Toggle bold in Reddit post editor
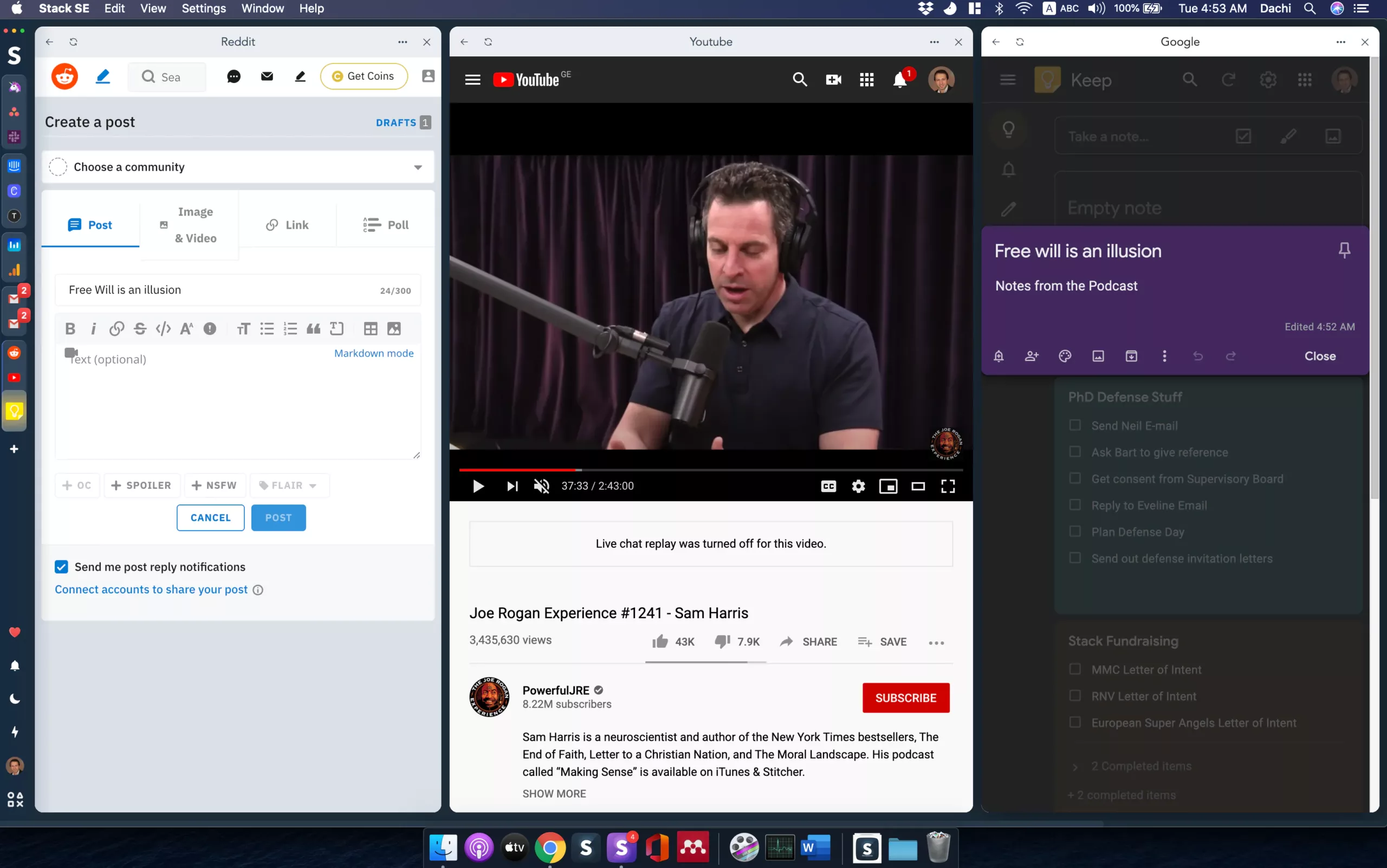 [x=70, y=328]
